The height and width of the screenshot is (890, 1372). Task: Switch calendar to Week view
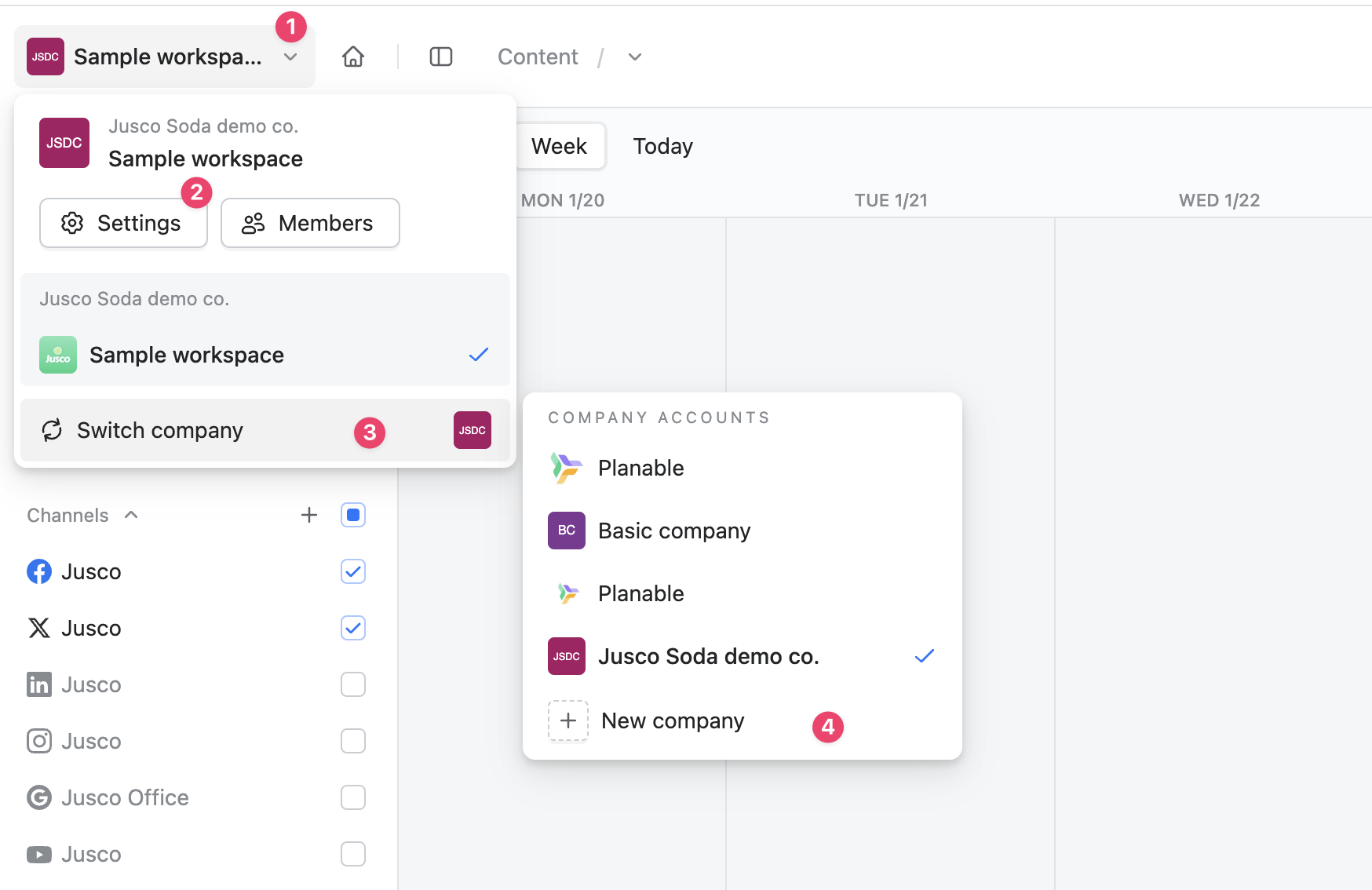(x=559, y=146)
